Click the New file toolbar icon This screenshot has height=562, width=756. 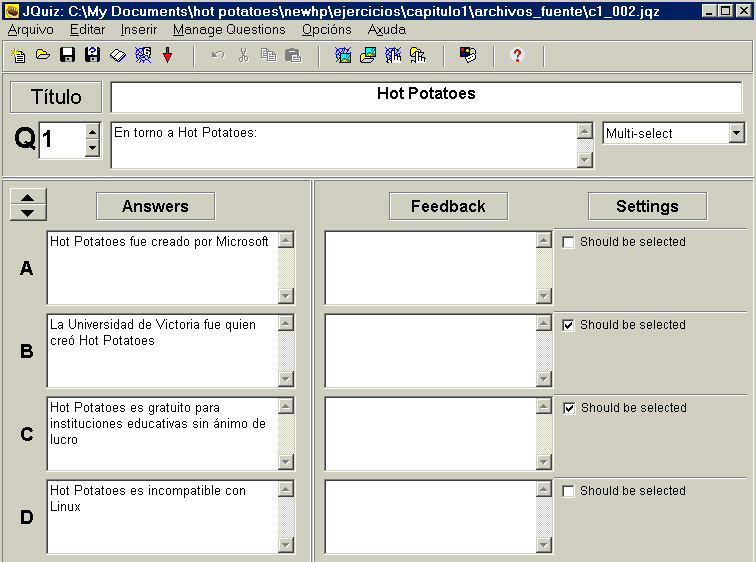(18, 56)
